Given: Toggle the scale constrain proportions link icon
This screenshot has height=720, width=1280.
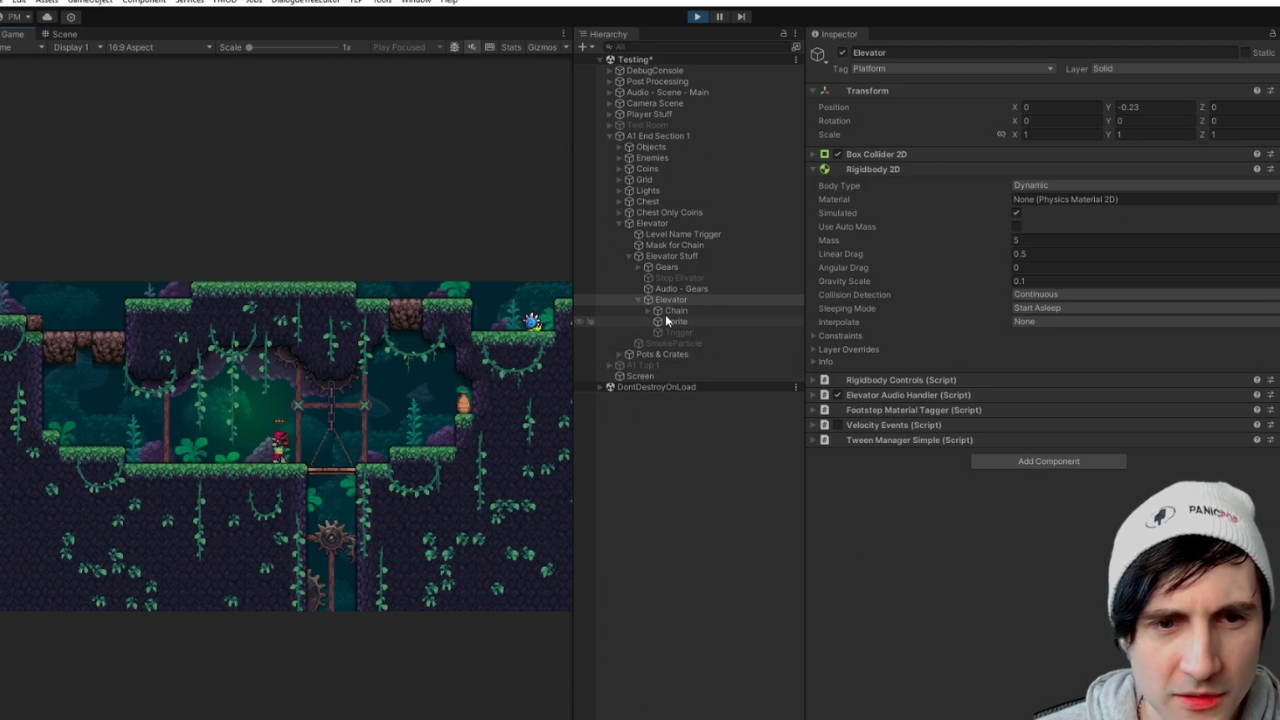Looking at the screenshot, I should pos(1001,134).
